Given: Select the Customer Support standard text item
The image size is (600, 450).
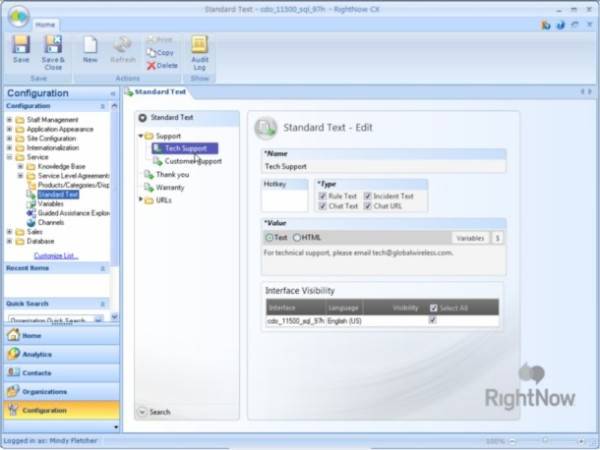Looking at the screenshot, I should [x=188, y=161].
